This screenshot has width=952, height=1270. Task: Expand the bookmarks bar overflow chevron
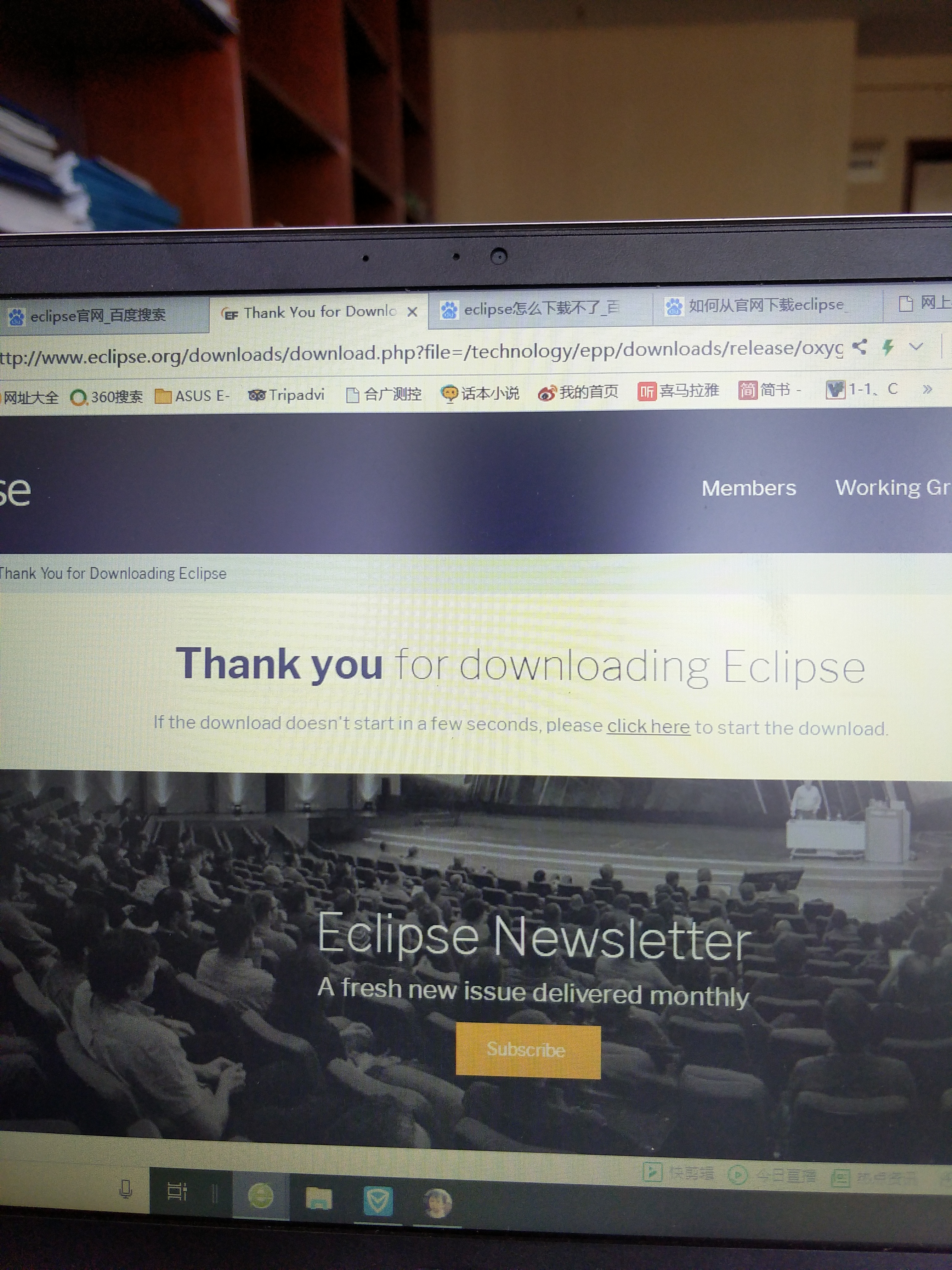tap(927, 389)
